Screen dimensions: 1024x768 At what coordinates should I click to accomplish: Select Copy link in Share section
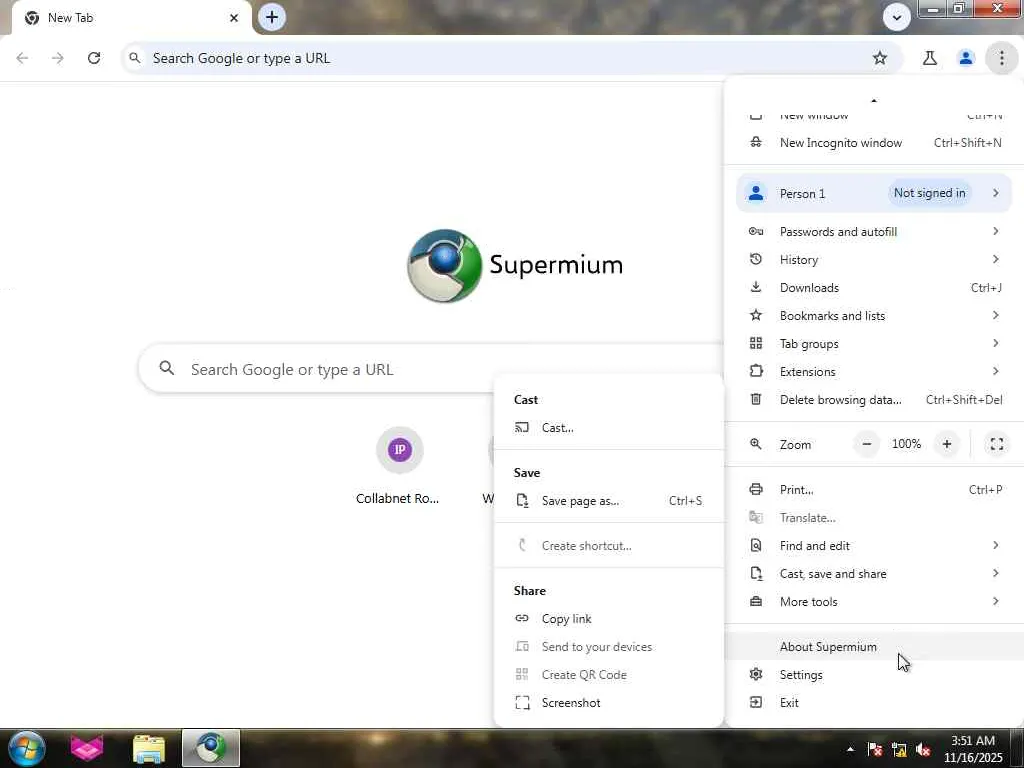[x=609, y=618]
